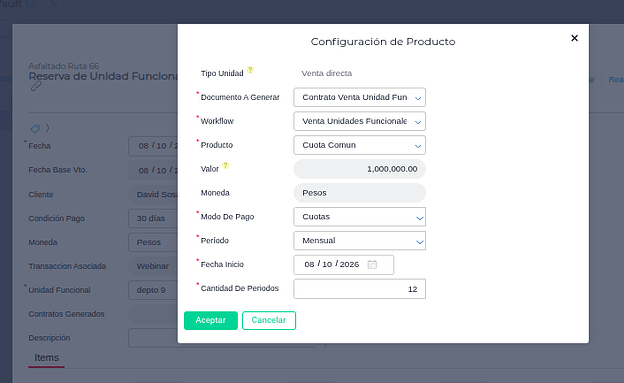
Task: Click the Condición Pago field 30 días
Action: point(153,218)
